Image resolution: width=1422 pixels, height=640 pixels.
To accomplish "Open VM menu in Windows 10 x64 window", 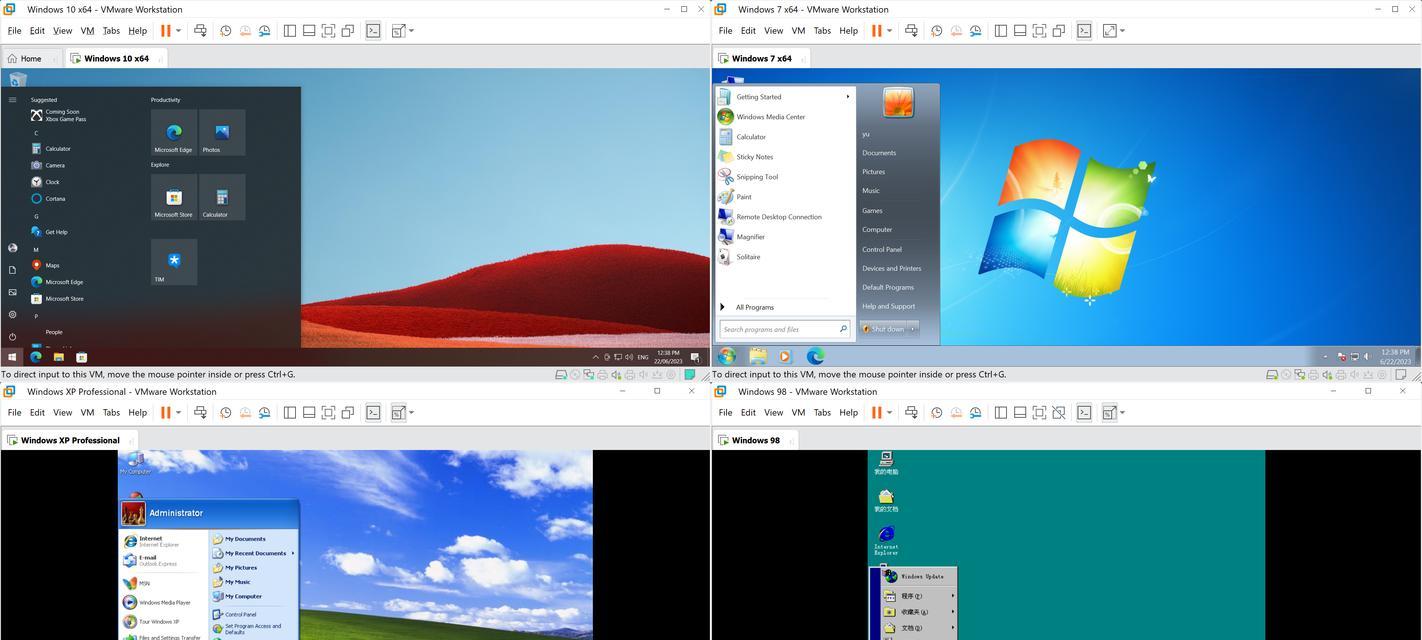I will click(87, 31).
